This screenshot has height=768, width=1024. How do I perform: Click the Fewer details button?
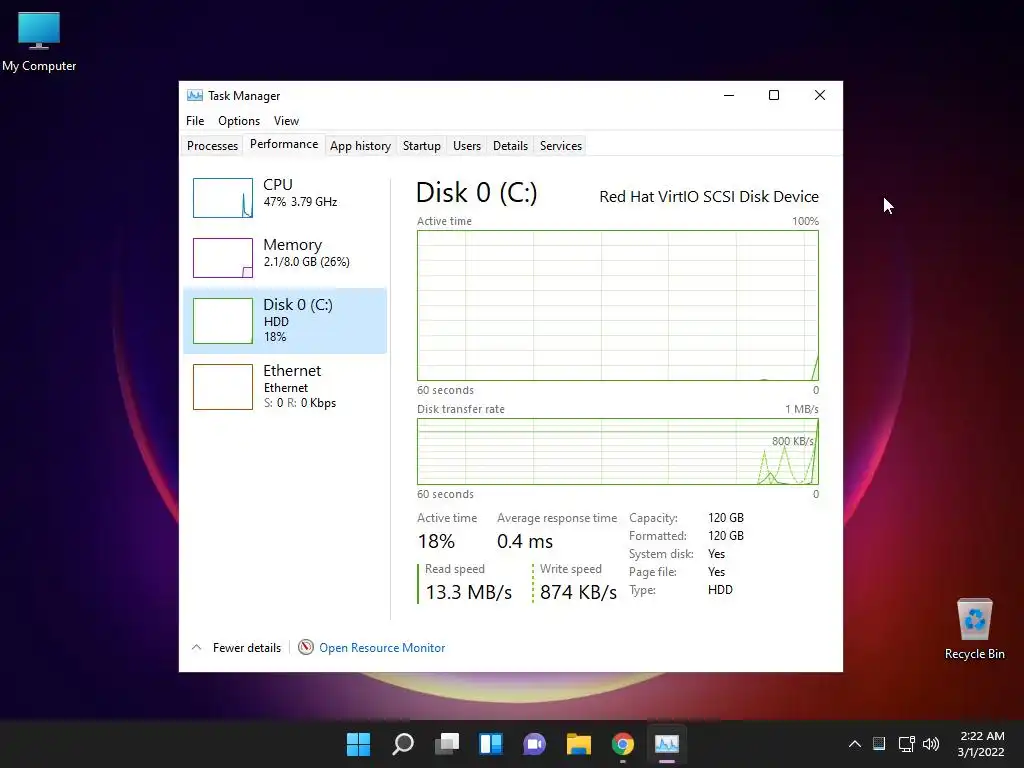pos(246,648)
